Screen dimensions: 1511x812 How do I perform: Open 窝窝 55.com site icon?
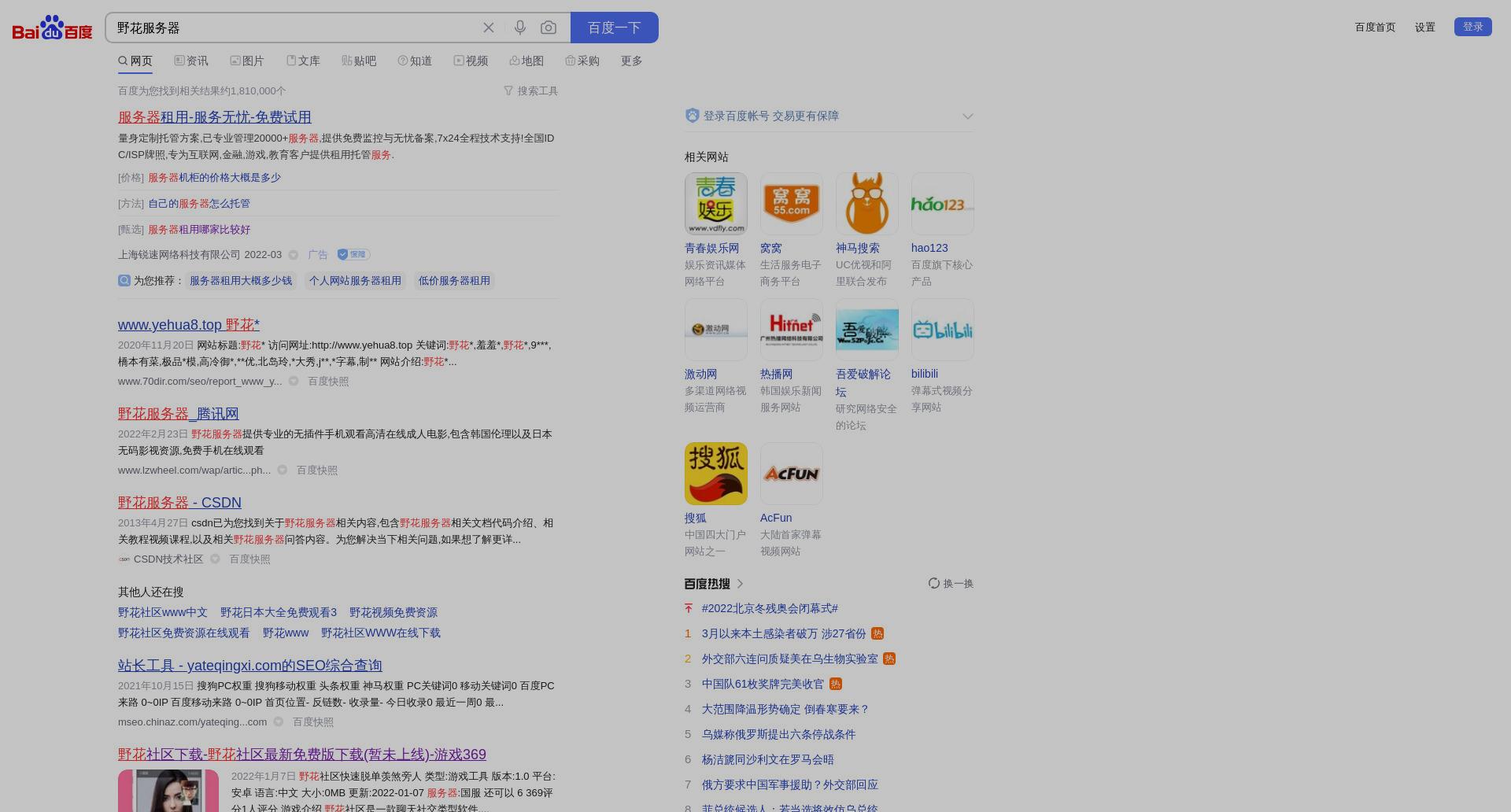tap(792, 204)
